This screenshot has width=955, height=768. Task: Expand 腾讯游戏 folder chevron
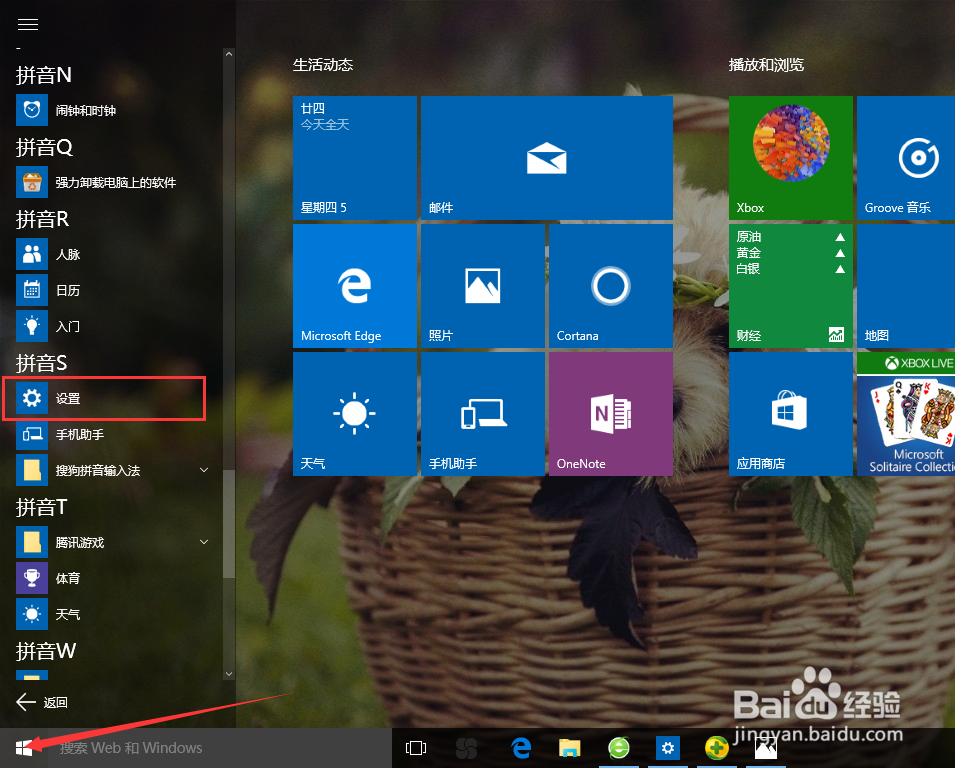[204, 542]
